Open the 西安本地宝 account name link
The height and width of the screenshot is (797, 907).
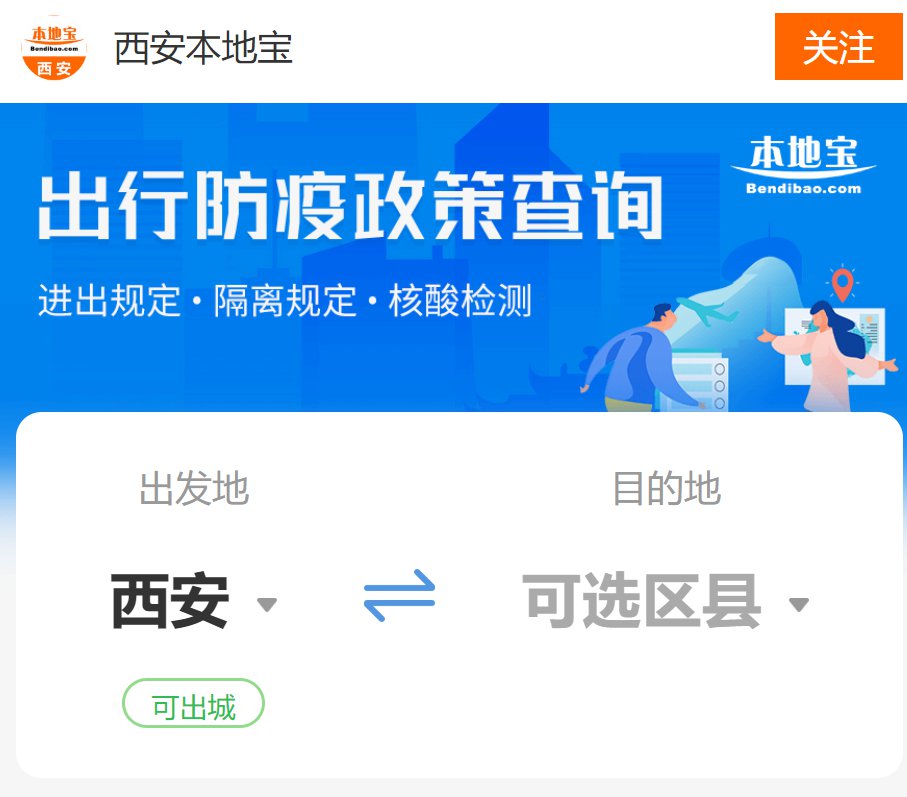click(203, 48)
